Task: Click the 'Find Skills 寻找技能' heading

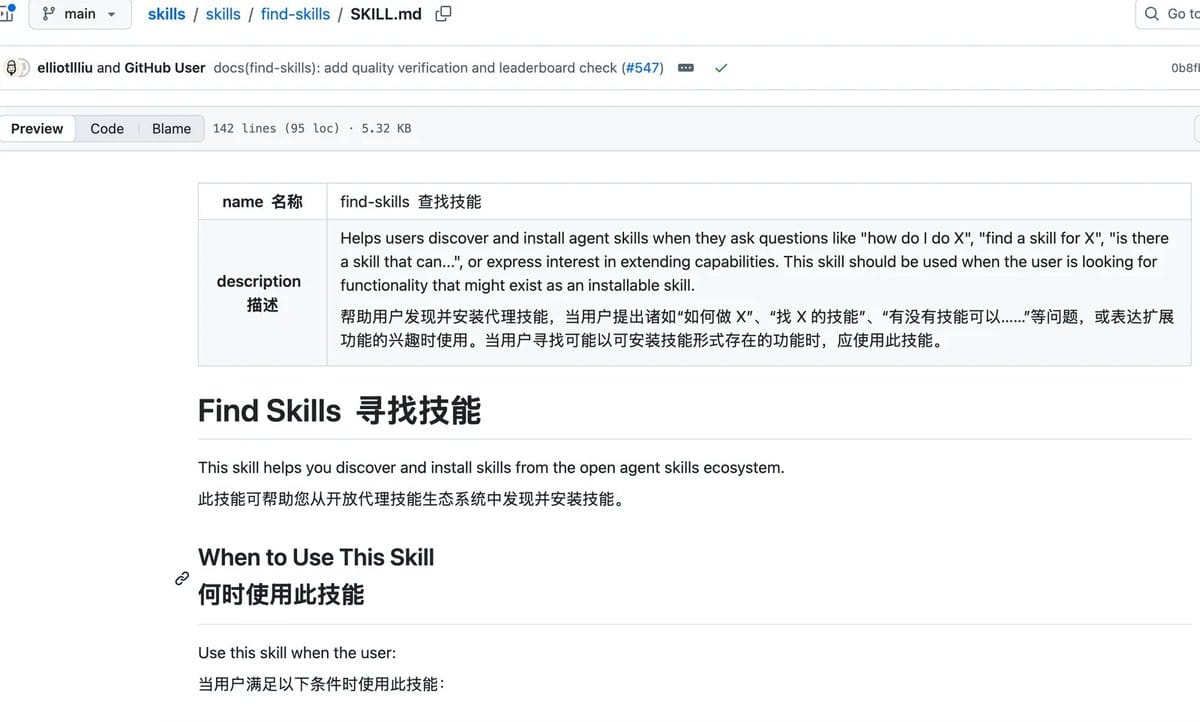Action: (339, 411)
